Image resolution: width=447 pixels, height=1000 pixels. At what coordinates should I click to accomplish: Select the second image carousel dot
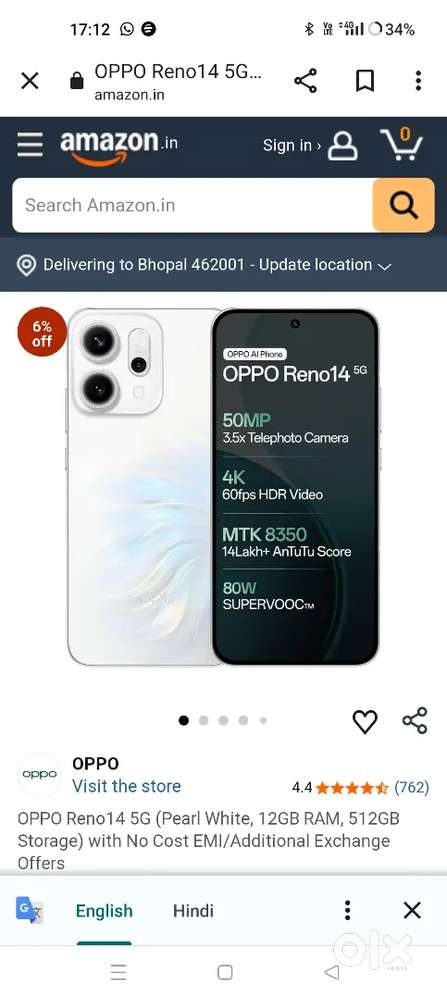[203, 721]
